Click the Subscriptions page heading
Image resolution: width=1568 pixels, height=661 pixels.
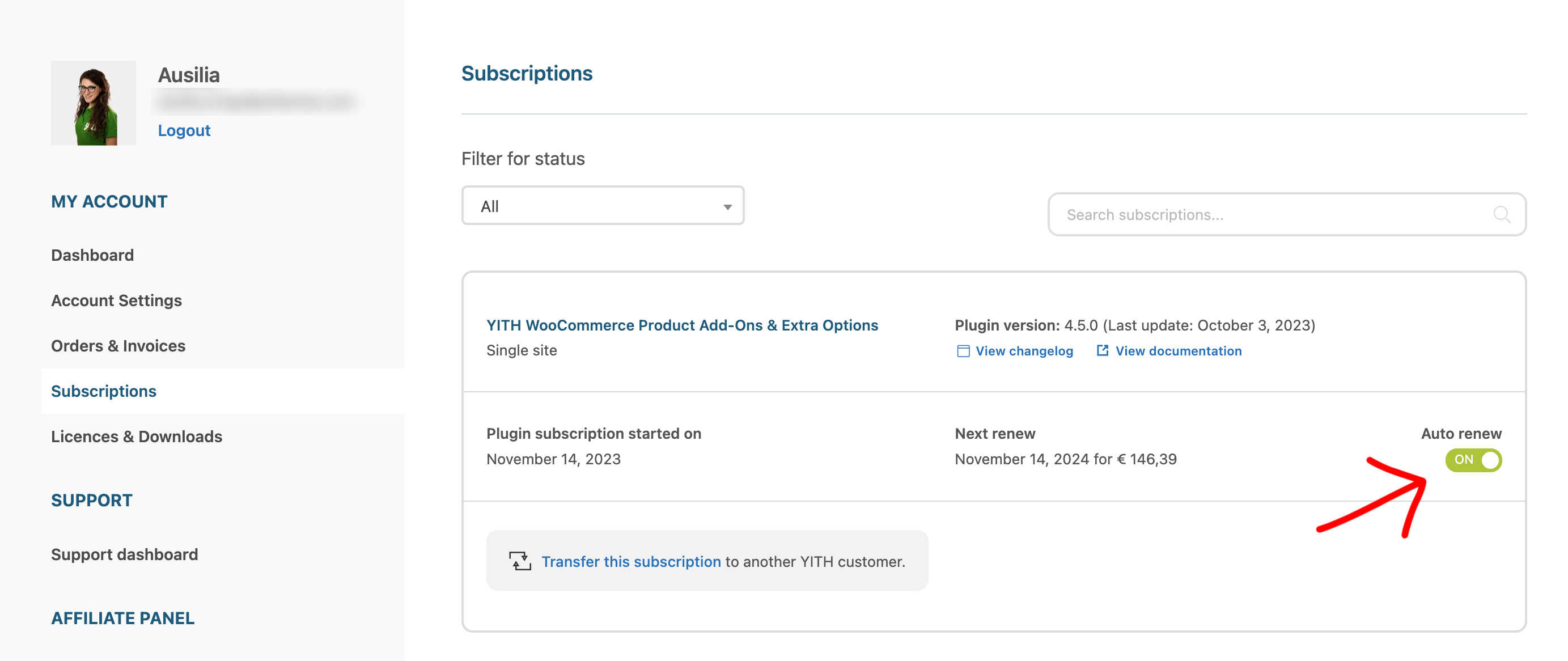pyautogui.click(x=527, y=73)
